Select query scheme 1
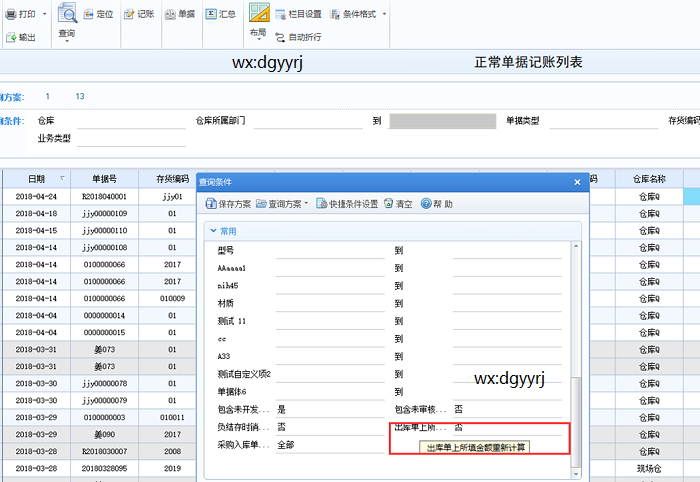This screenshot has width=700, height=482. click(x=48, y=96)
